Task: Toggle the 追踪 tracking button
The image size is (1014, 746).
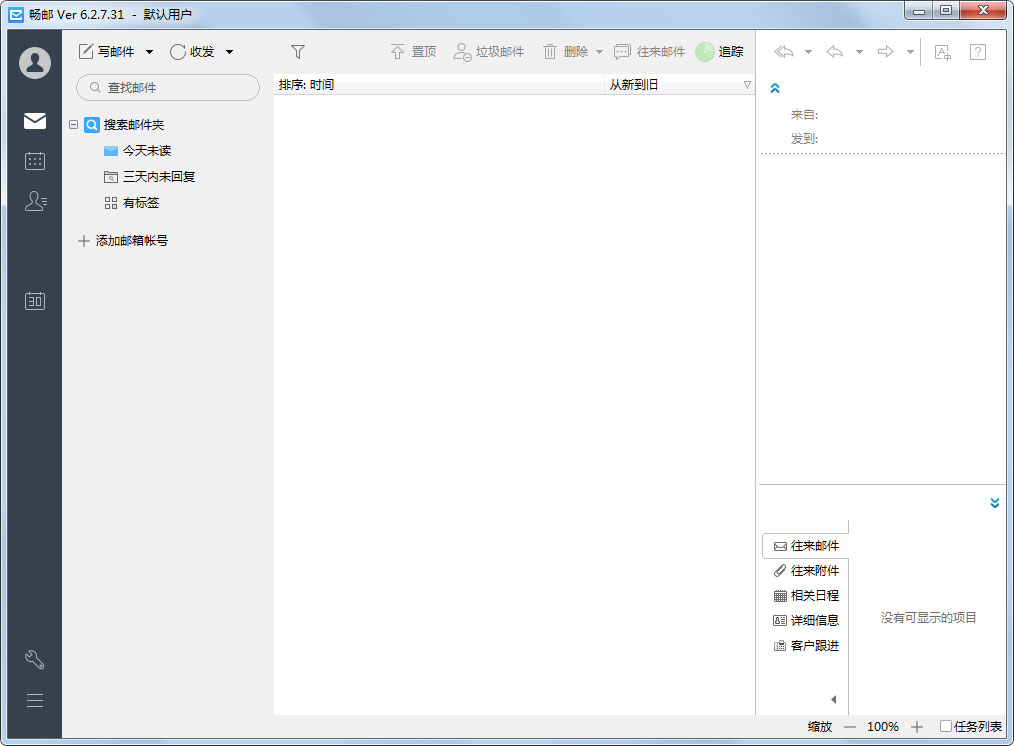Action: pos(720,52)
